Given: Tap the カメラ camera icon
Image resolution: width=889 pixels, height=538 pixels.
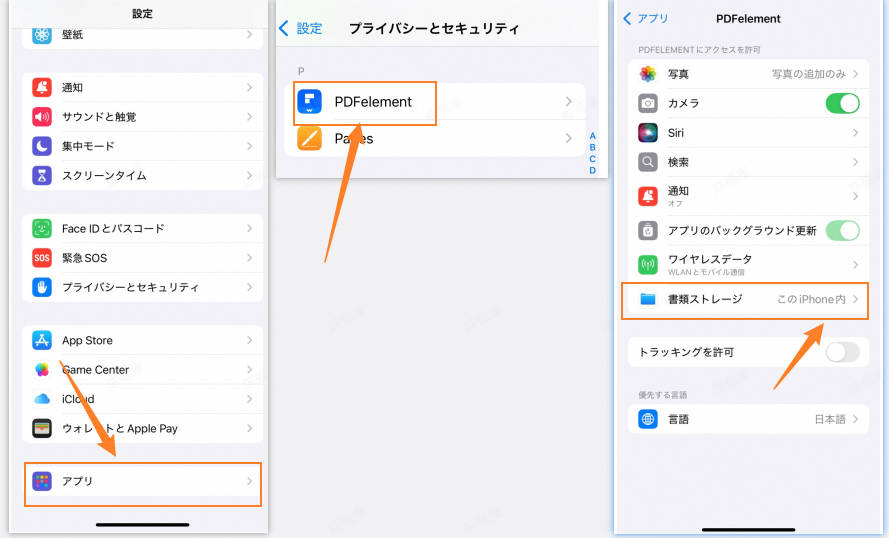Looking at the screenshot, I should point(647,103).
